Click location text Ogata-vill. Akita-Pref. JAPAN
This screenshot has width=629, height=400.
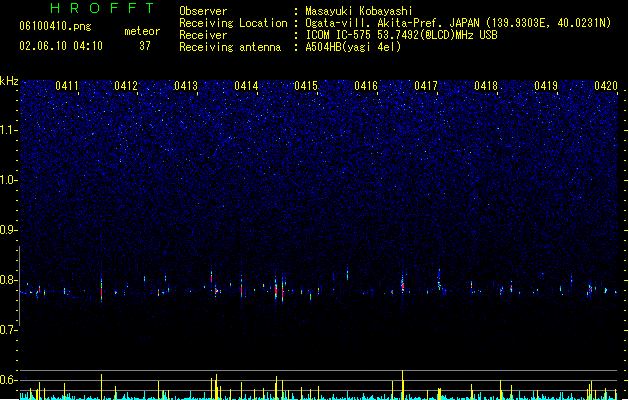[x=392, y=23]
